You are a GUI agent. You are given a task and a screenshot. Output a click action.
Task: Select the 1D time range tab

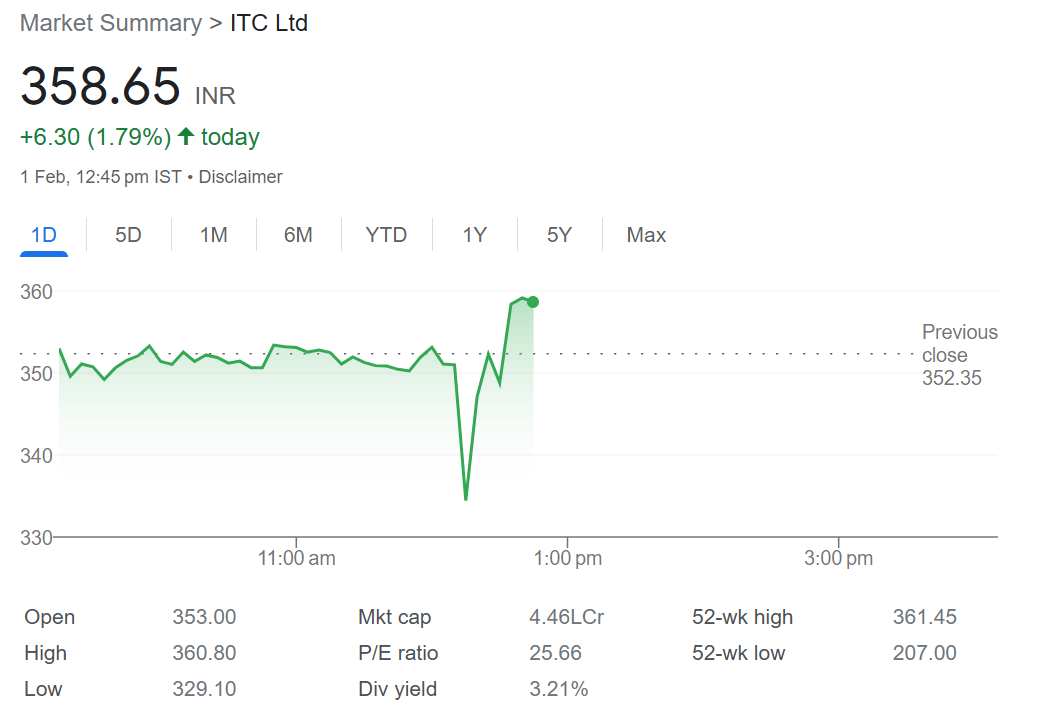pyautogui.click(x=44, y=235)
